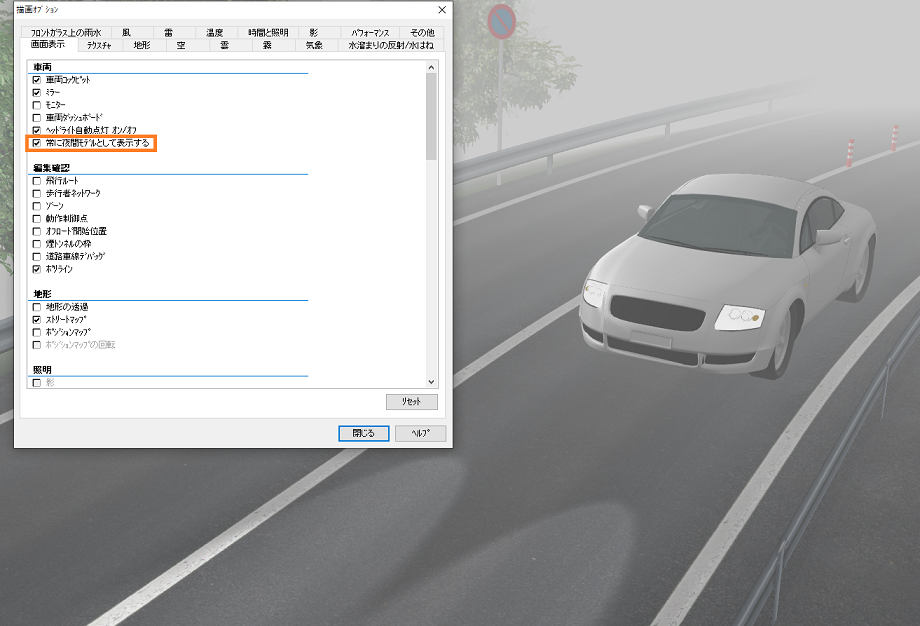Viewport: 920px width, 626px height.
Task: Click the 車両 section heading
Action: 42,67
